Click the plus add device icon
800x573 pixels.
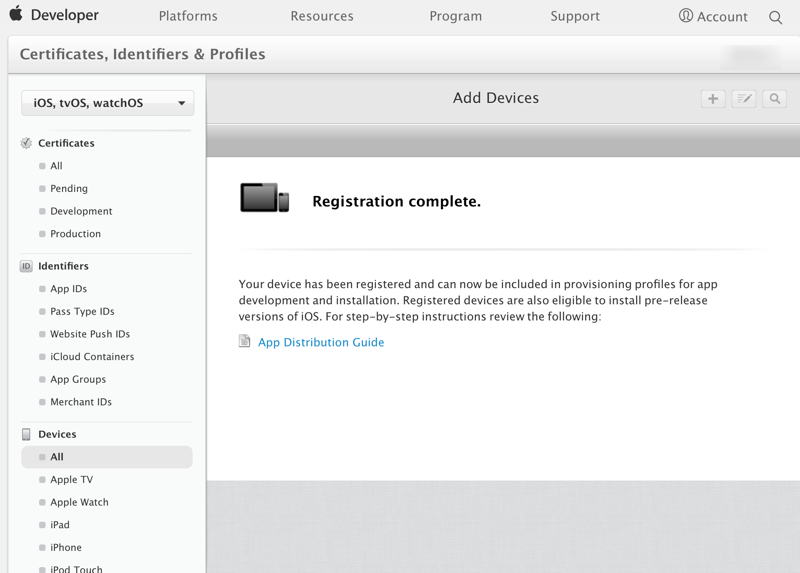click(x=713, y=99)
